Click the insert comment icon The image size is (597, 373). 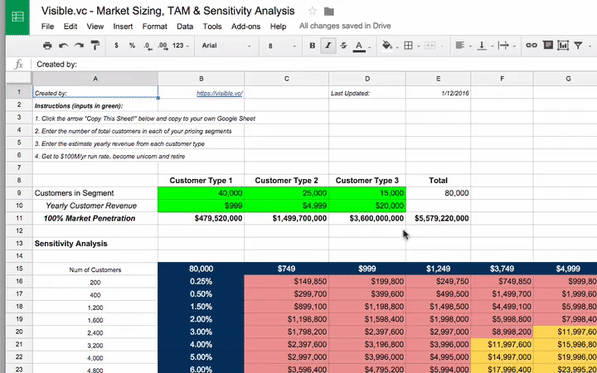548,46
